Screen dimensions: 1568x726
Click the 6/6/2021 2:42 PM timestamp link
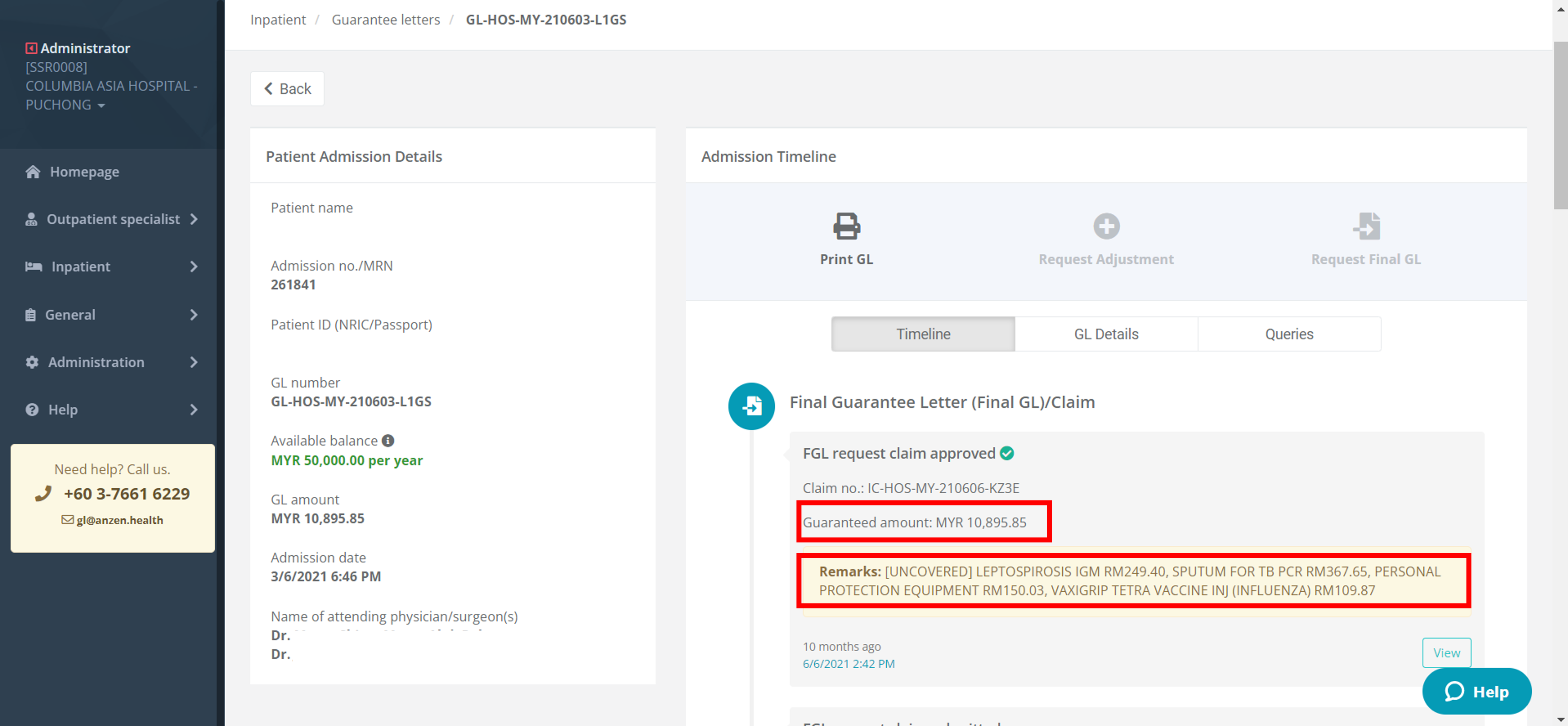click(849, 663)
